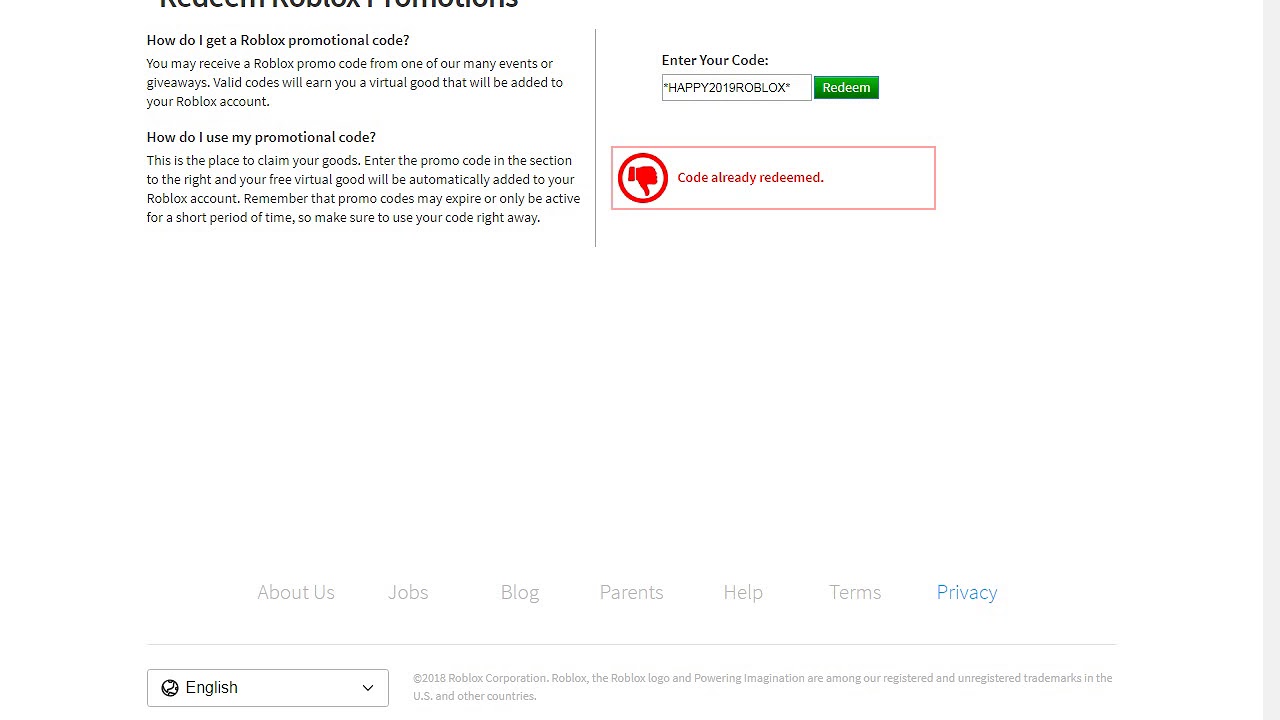This screenshot has height=720, width=1280.
Task: Click the page's right-side scrollbar
Action: pos(1271,360)
